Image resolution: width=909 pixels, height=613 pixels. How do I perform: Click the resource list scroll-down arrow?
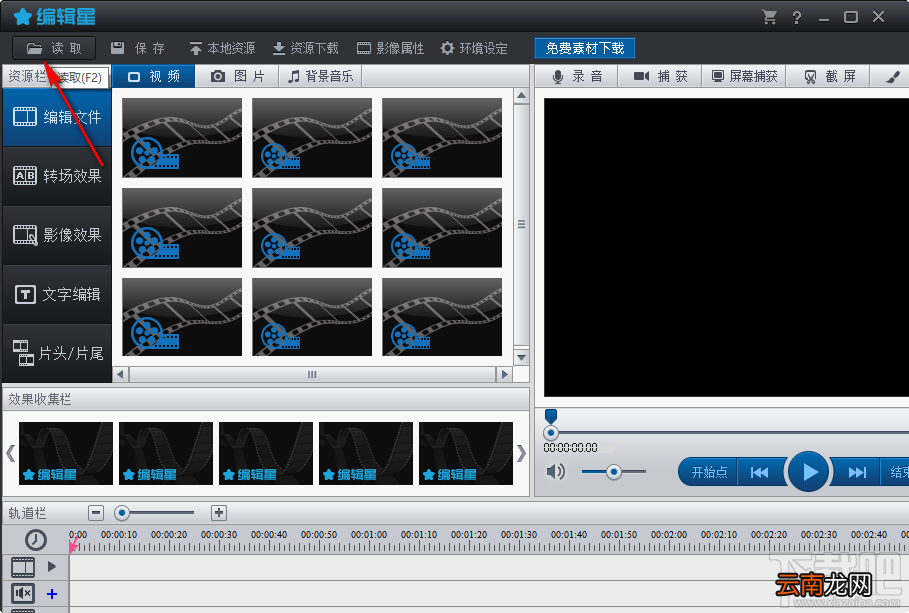(x=521, y=357)
